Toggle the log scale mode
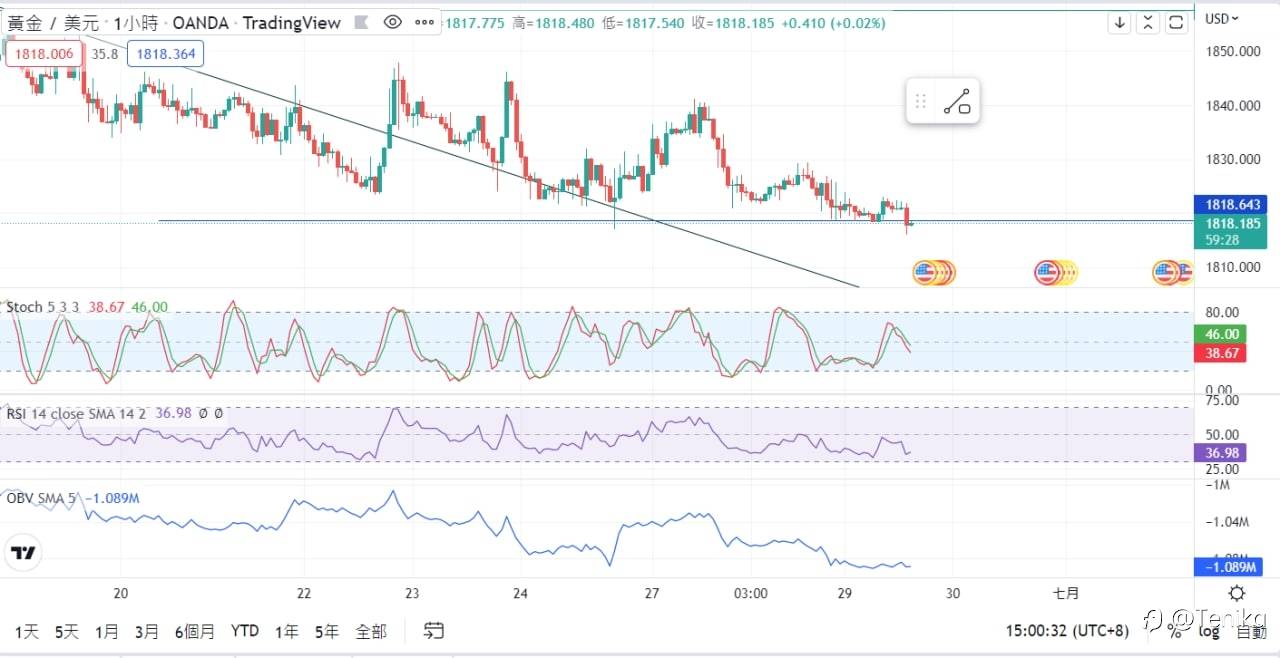 1209,631
